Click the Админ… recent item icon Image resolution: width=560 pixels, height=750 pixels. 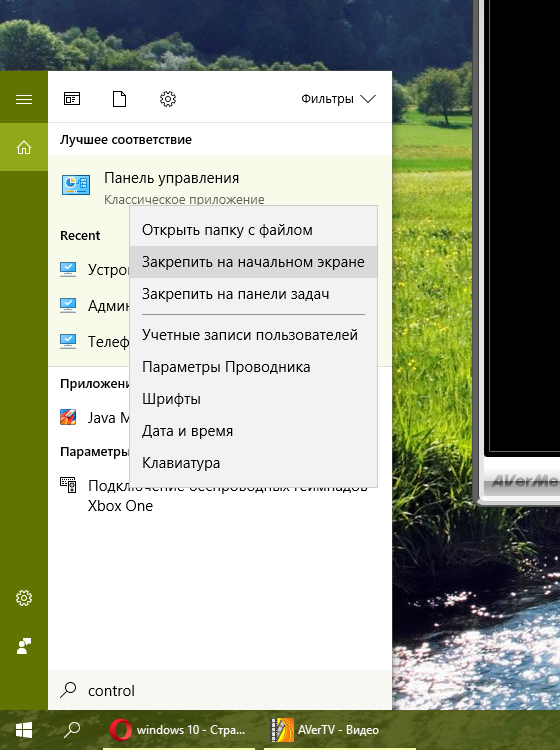click(x=68, y=305)
